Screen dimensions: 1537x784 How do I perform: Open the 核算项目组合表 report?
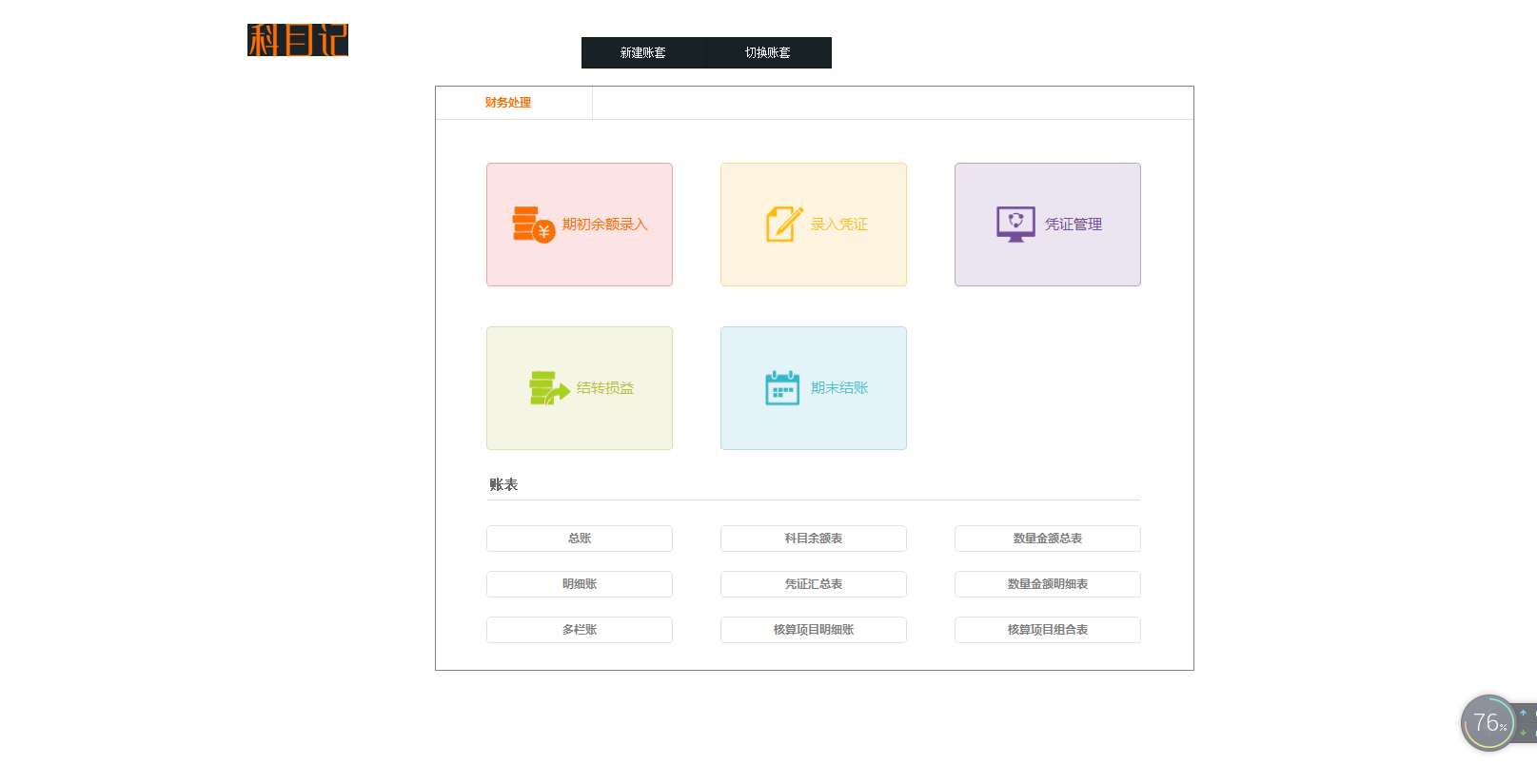(x=1048, y=630)
